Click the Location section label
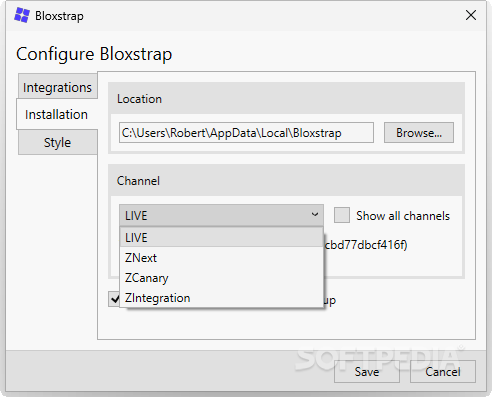This screenshot has width=492, height=397. click(x=139, y=99)
